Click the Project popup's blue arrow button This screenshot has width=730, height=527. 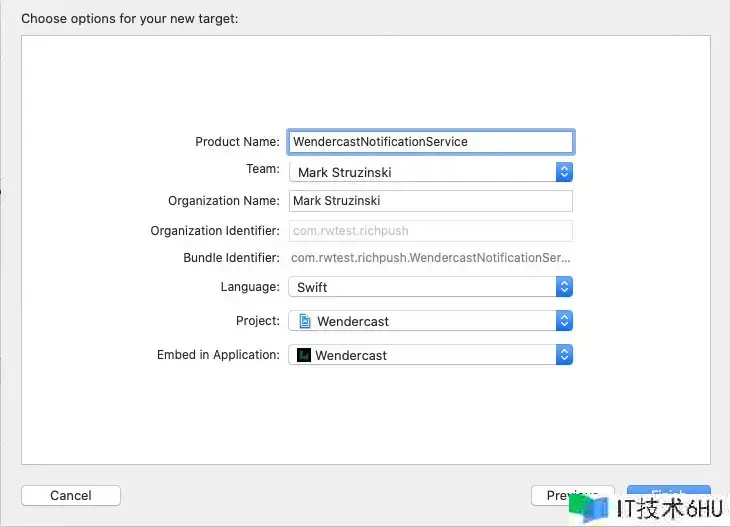[x=564, y=321]
